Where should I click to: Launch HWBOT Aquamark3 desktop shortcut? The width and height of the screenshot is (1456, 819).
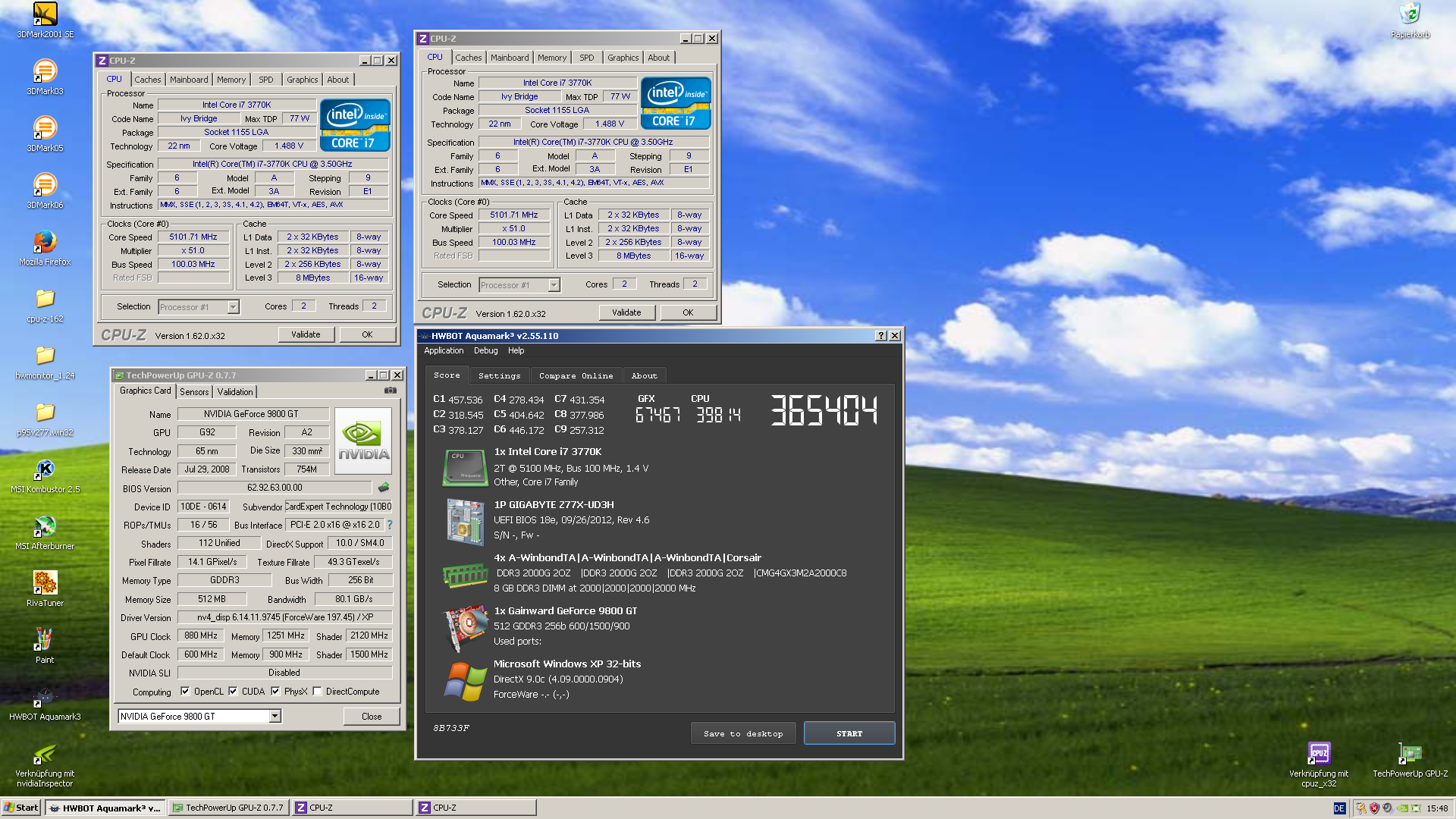pyautogui.click(x=45, y=703)
